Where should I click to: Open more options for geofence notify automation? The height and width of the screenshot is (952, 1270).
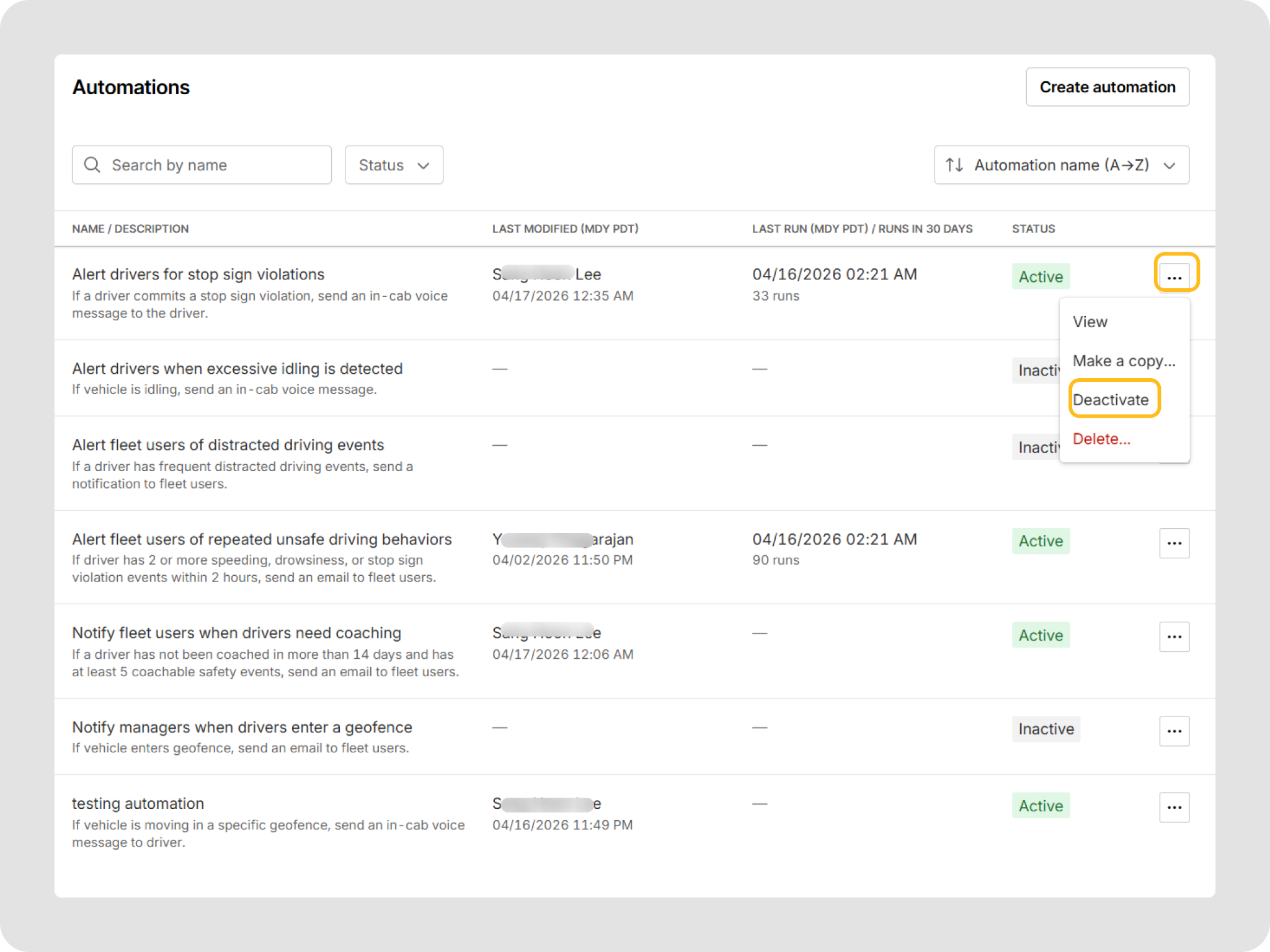point(1174,731)
